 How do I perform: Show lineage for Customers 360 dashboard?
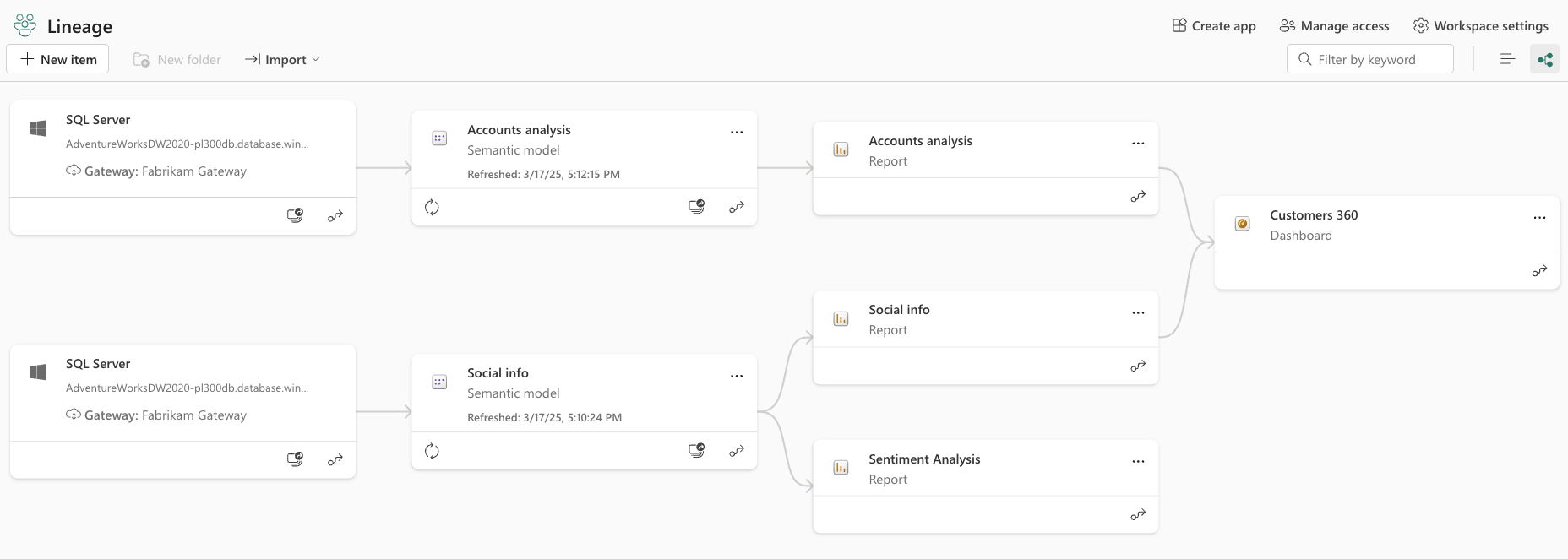tap(1539, 271)
